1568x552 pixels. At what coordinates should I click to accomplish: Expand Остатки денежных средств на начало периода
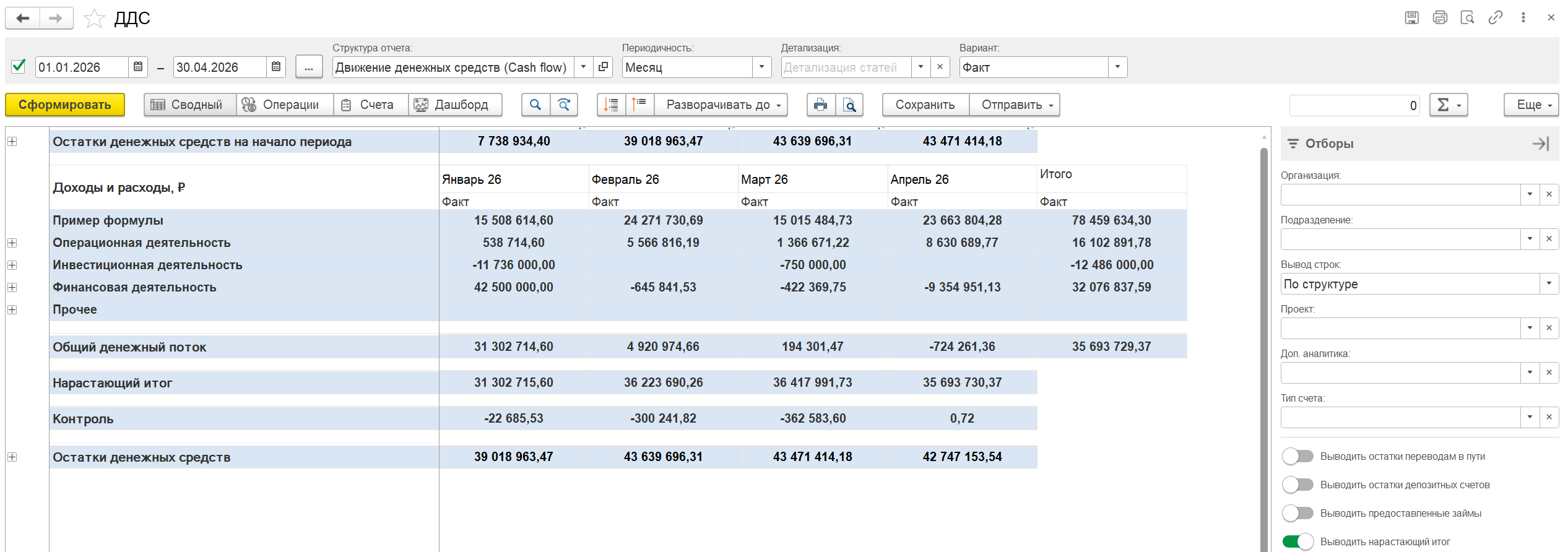(x=12, y=141)
